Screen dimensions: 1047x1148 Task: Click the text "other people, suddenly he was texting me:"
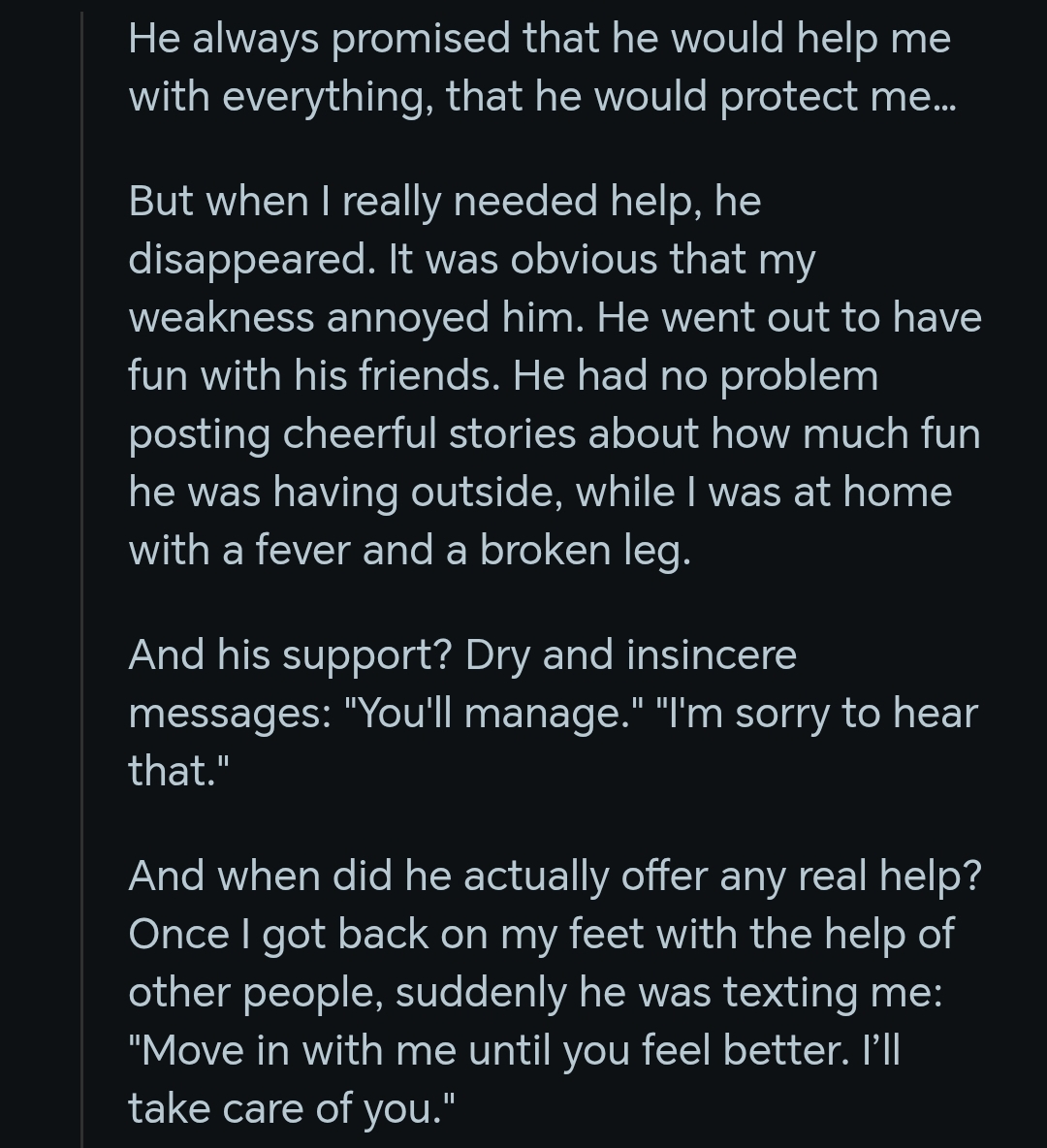535,992
